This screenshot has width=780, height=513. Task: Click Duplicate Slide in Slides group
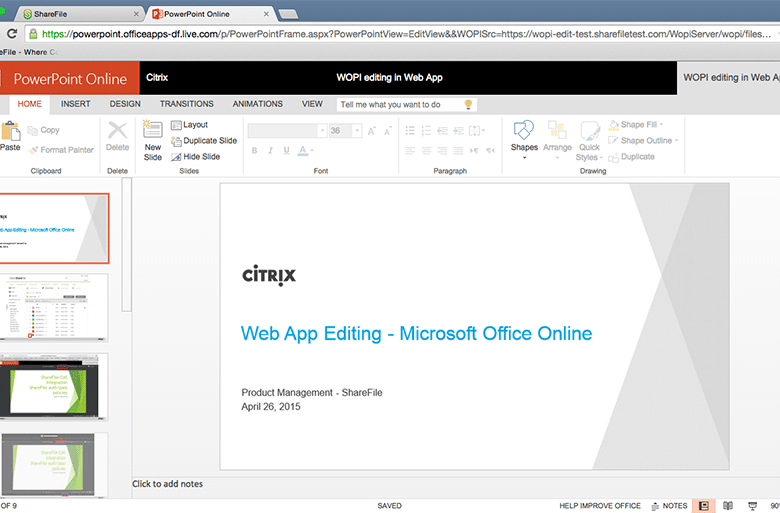coord(204,141)
